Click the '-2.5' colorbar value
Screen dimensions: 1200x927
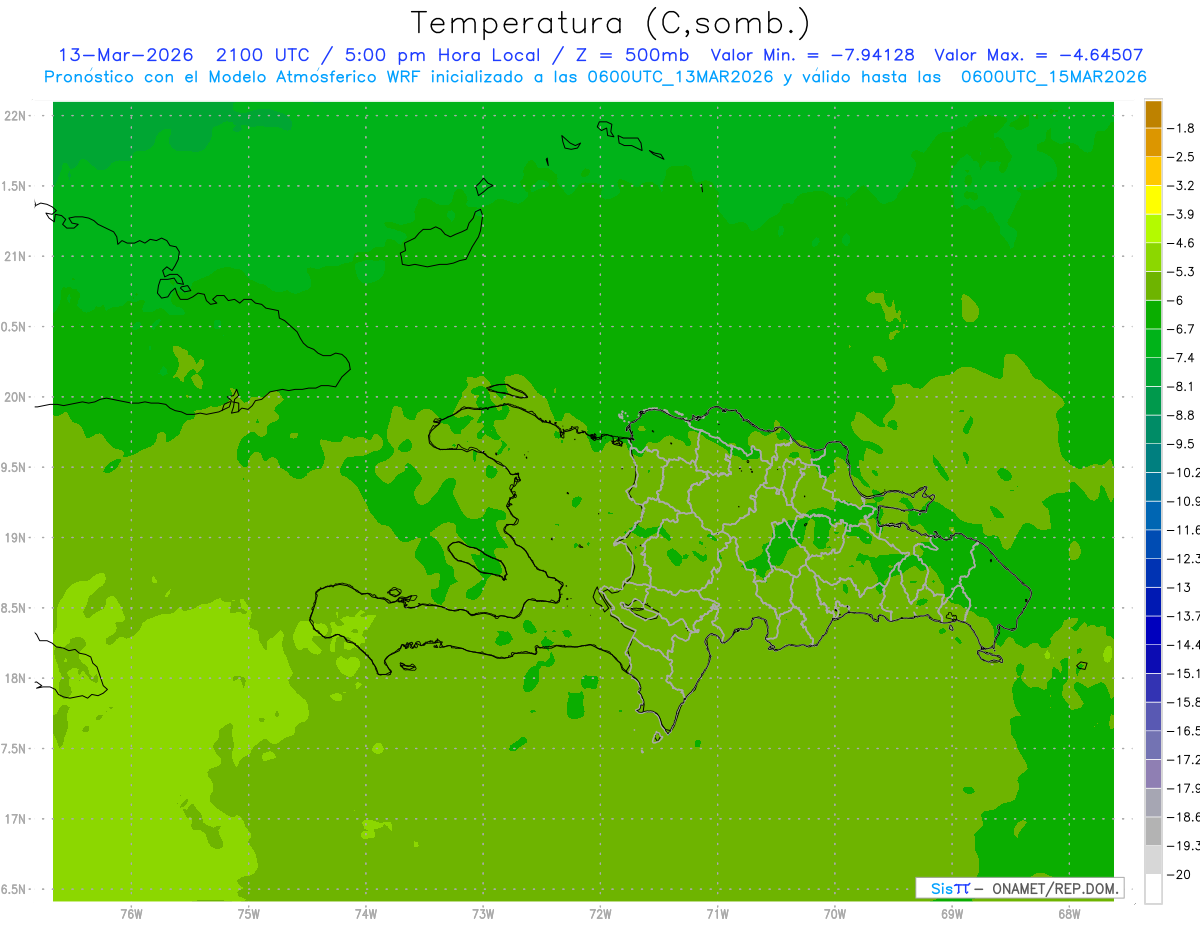[1181, 157]
